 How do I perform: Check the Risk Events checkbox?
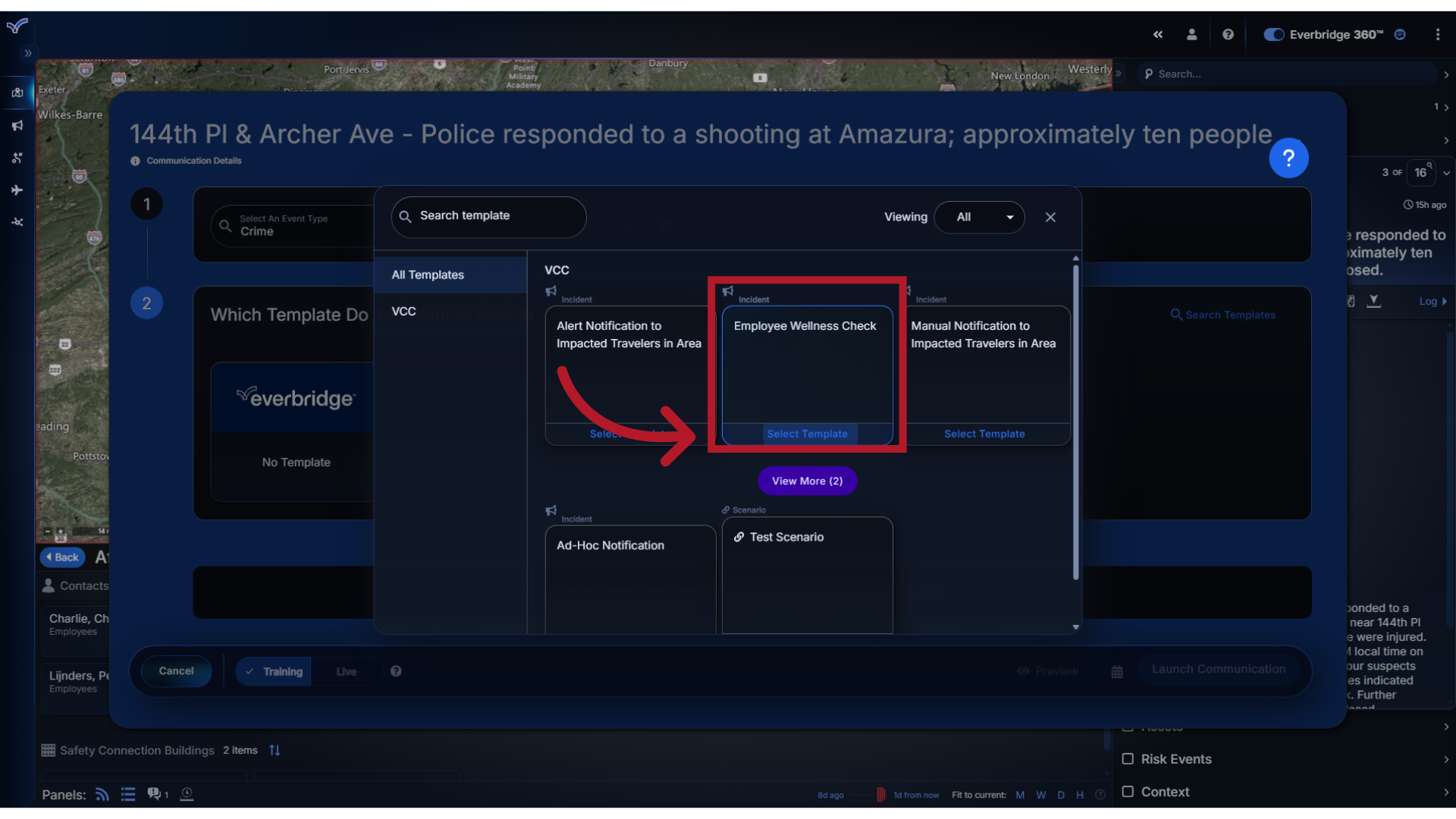[x=1128, y=759]
